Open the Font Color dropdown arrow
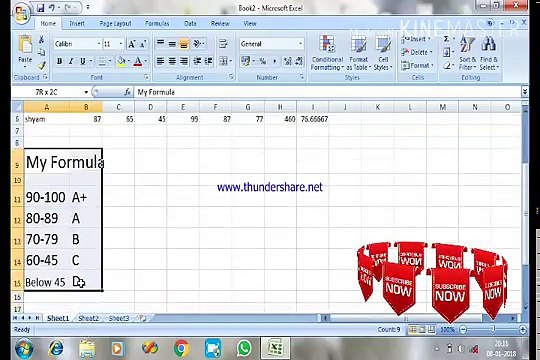Image resolution: width=540 pixels, height=360 pixels. click(146, 61)
